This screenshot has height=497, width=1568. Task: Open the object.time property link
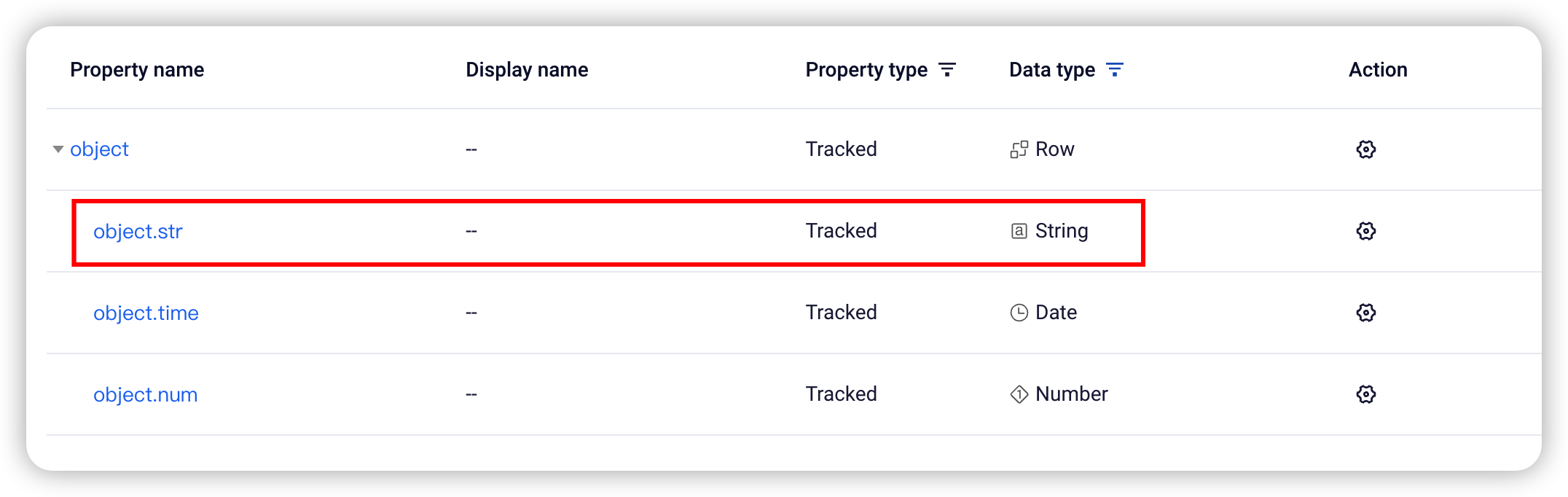[x=146, y=313]
